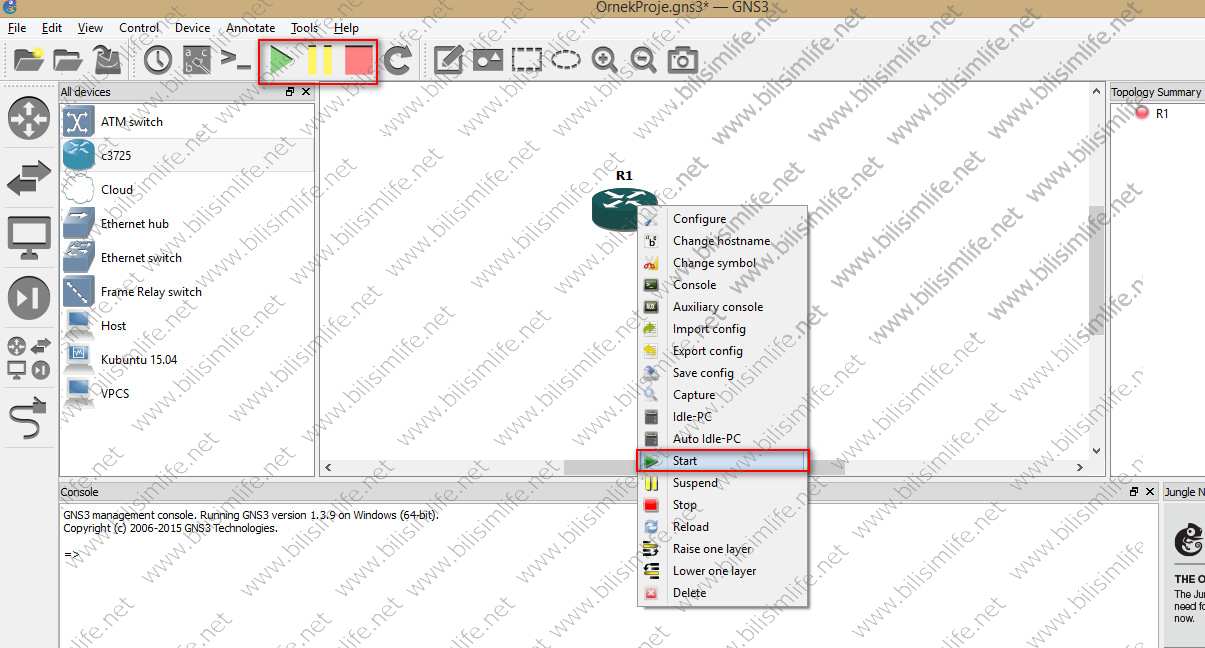Select Kubuntu 15.04 in the devices list
This screenshot has height=648, width=1205.
[187, 360]
